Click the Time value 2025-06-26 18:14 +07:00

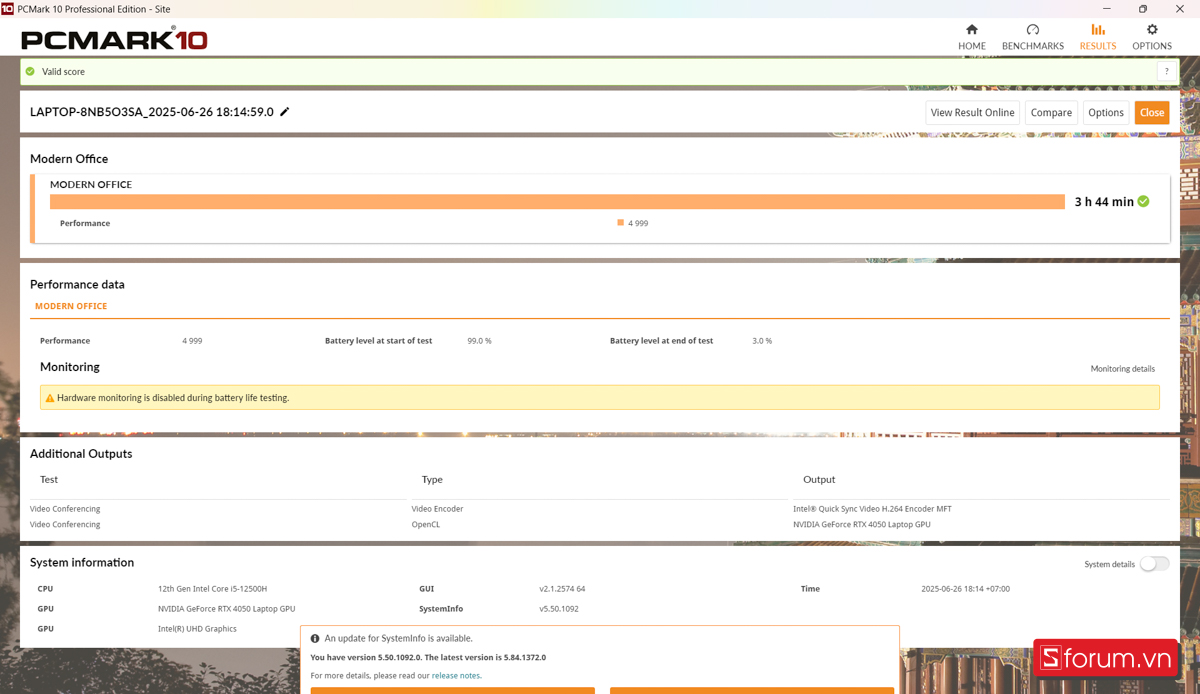[965, 589]
